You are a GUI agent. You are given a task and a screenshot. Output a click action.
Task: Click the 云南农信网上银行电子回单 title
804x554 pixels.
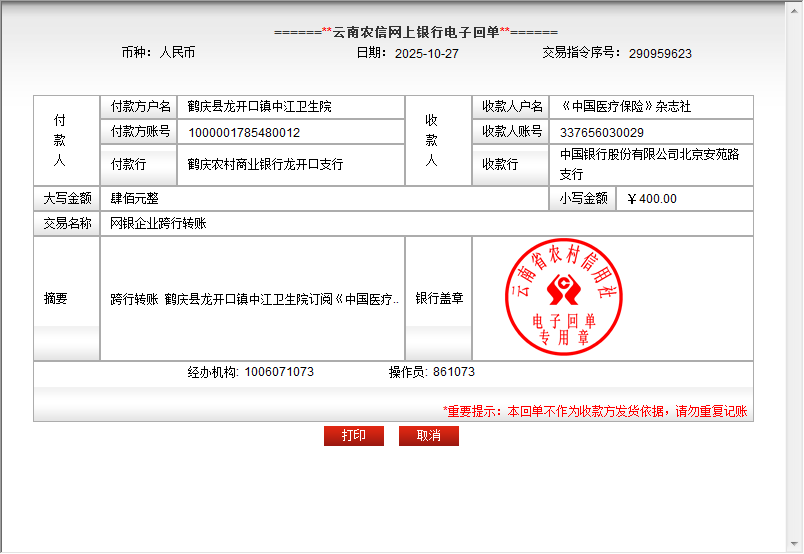[416, 32]
